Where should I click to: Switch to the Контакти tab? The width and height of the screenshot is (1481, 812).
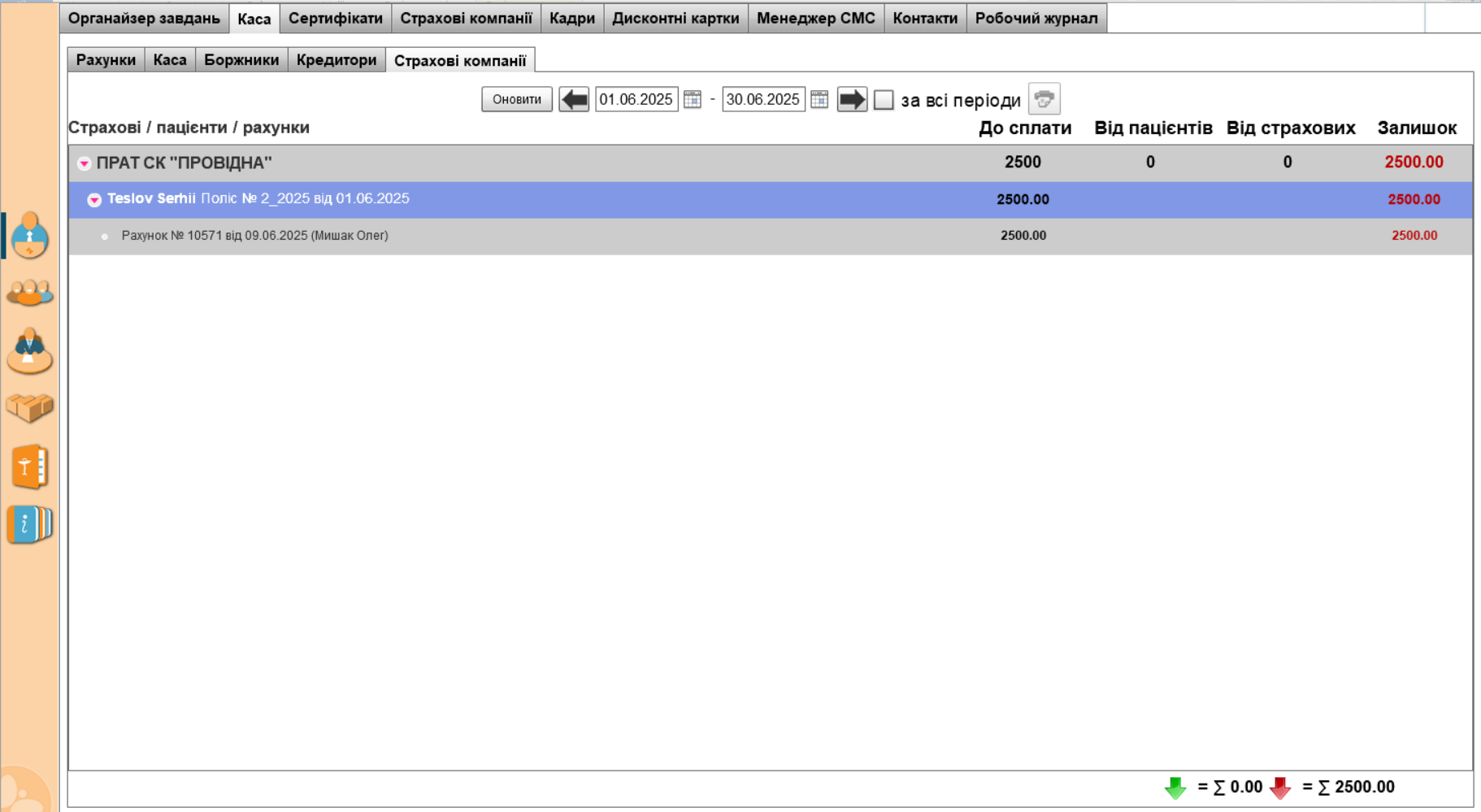click(x=925, y=18)
